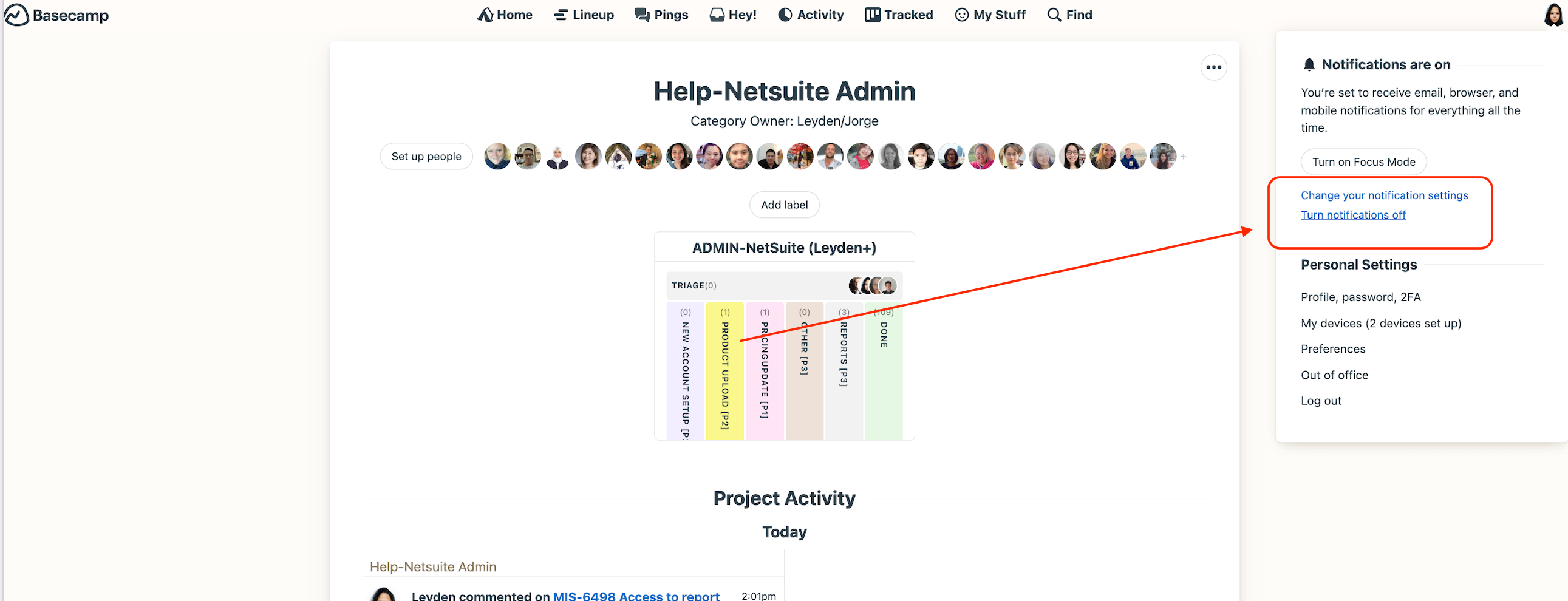Click the first project member avatar
Image resolution: width=1568 pixels, height=601 pixels.
(x=497, y=157)
